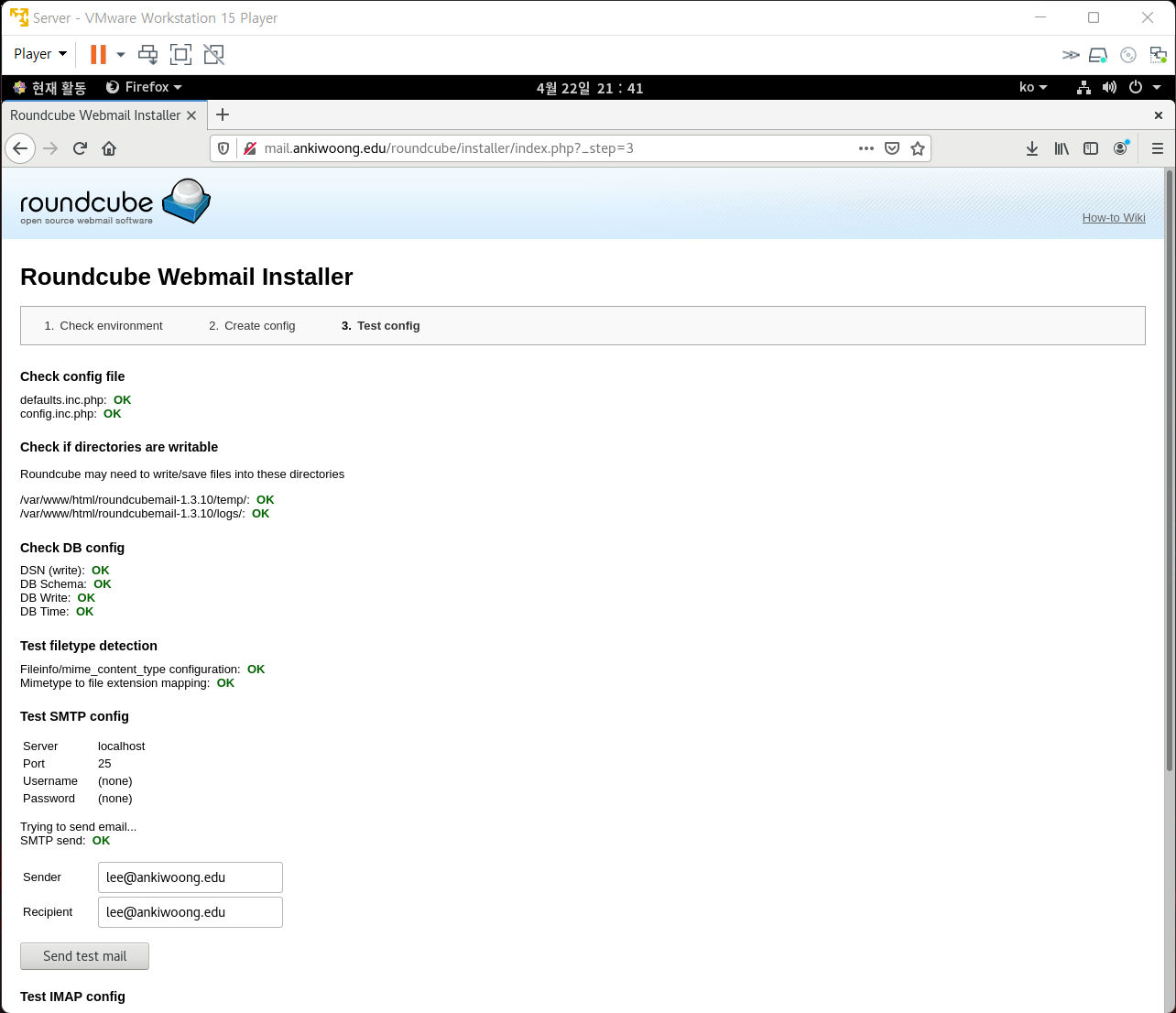Enter full screen mode in VMware

point(181,55)
